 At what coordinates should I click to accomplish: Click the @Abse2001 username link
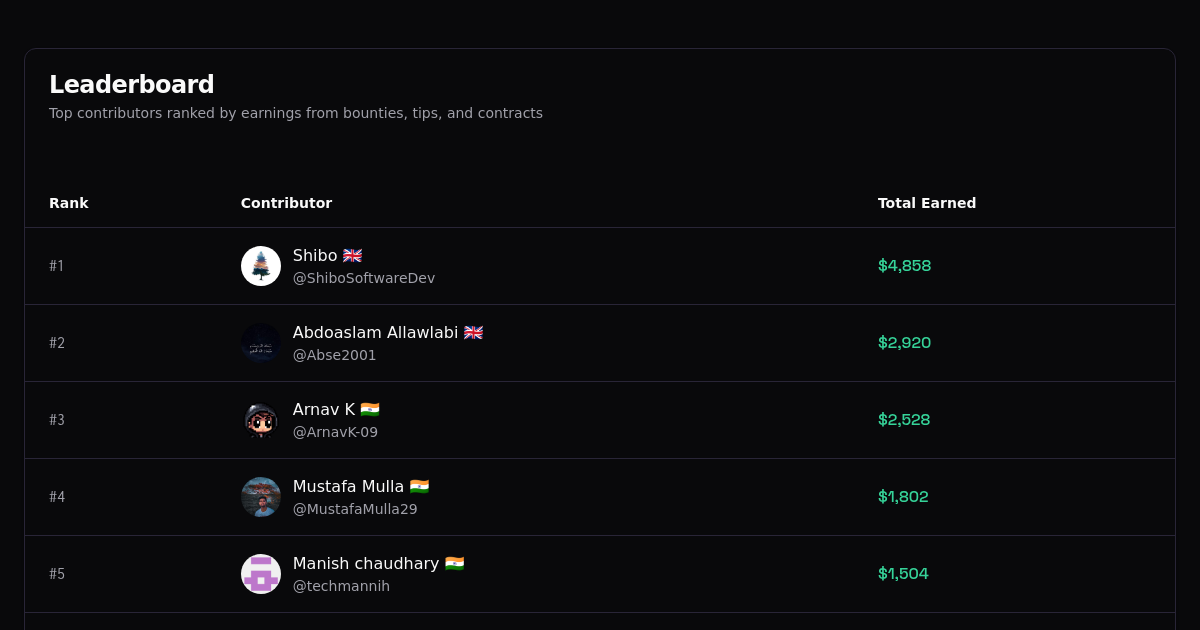coord(334,355)
